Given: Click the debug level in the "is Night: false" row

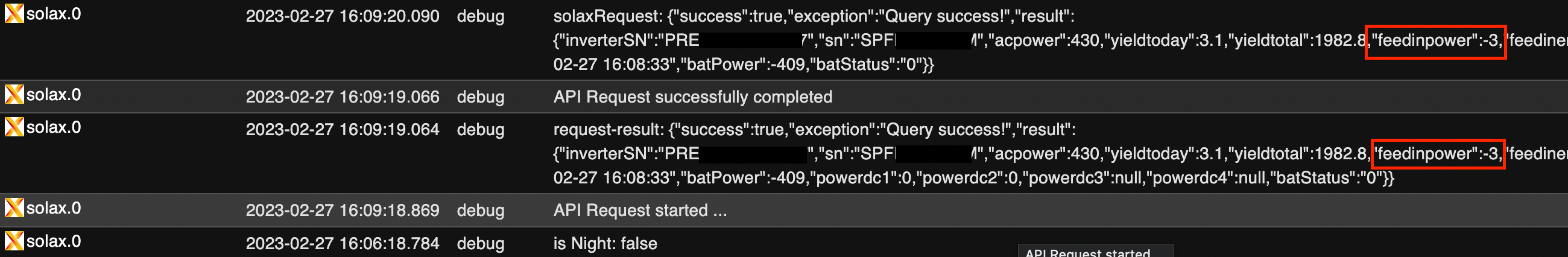Looking at the screenshot, I should [x=480, y=244].
